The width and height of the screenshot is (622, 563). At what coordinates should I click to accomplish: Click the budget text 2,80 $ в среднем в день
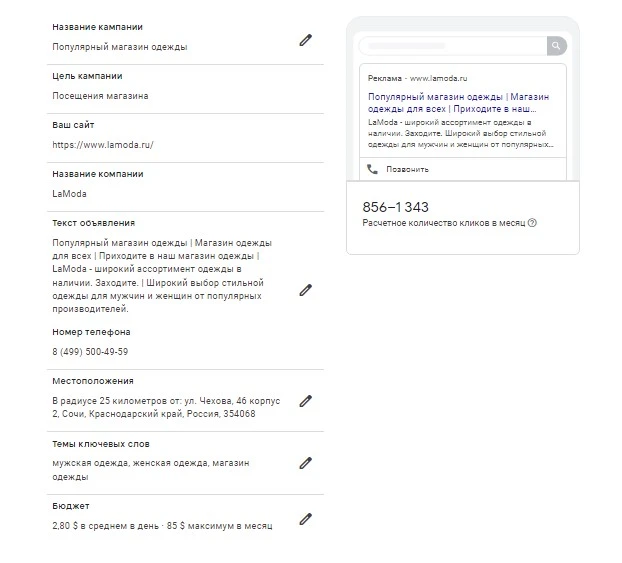(105, 526)
